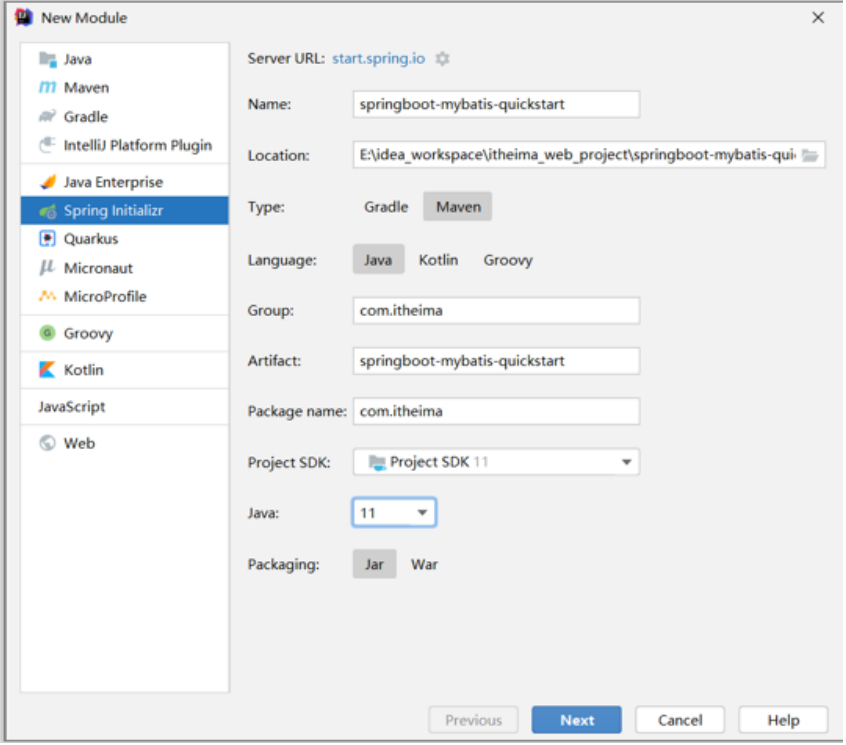
Task: Click the Java module type icon
Action: (47, 59)
